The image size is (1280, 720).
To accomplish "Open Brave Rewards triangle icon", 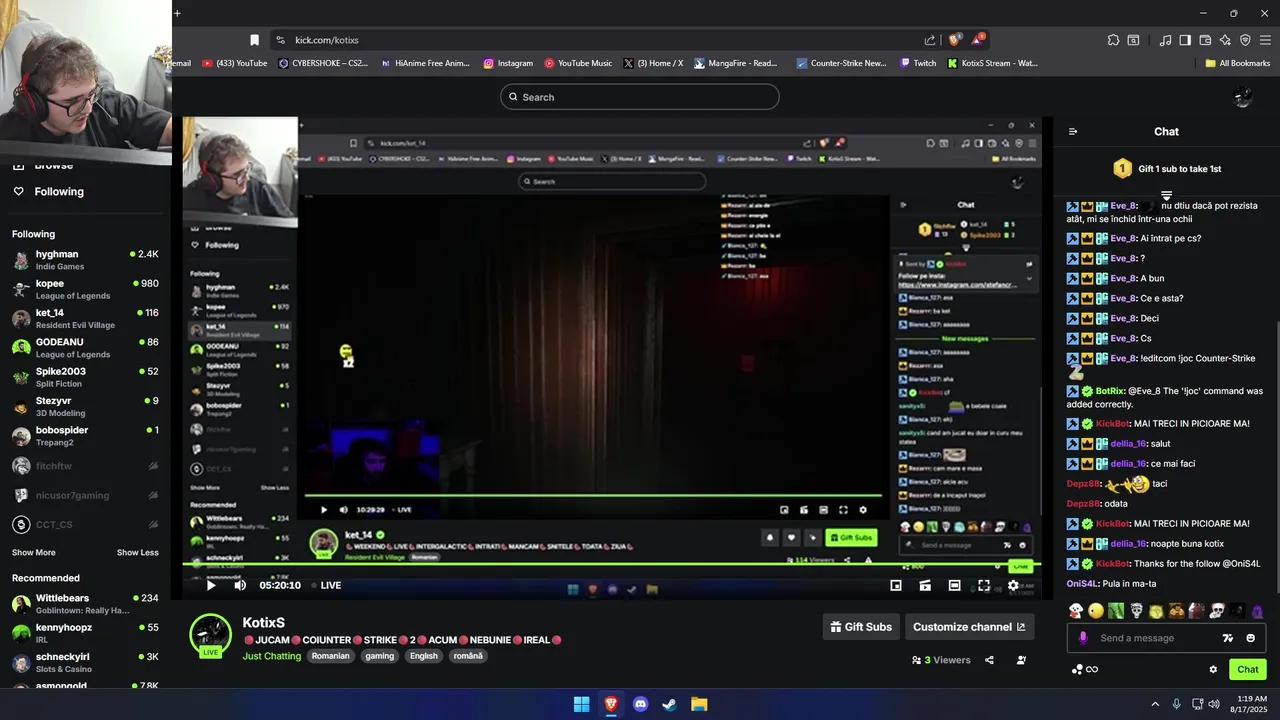I will tap(977, 40).
